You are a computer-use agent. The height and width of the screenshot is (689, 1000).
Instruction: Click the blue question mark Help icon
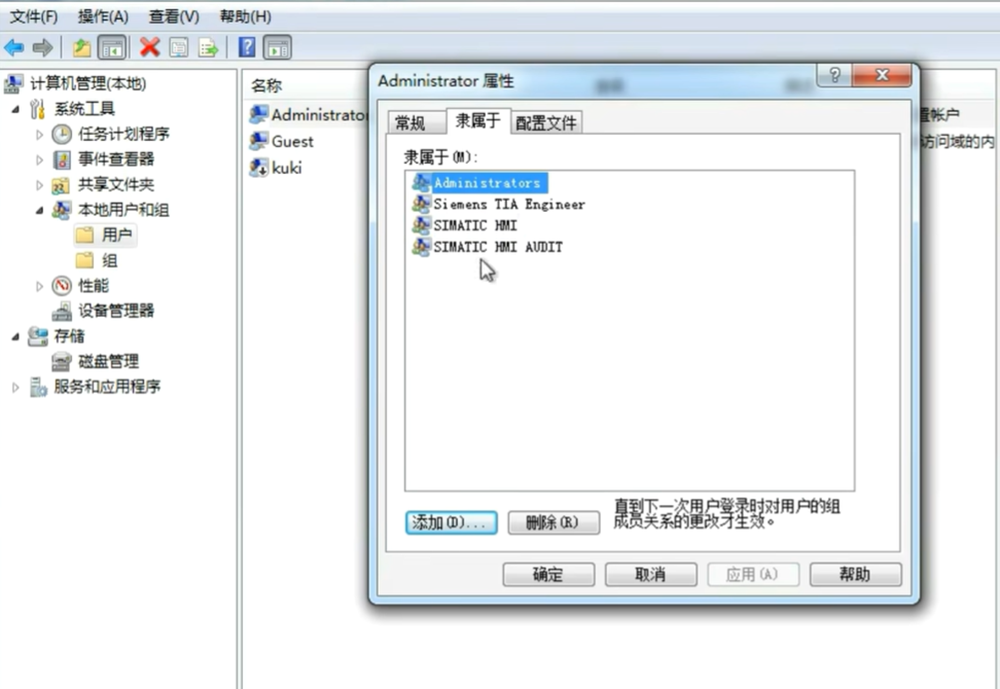point(247,47)
